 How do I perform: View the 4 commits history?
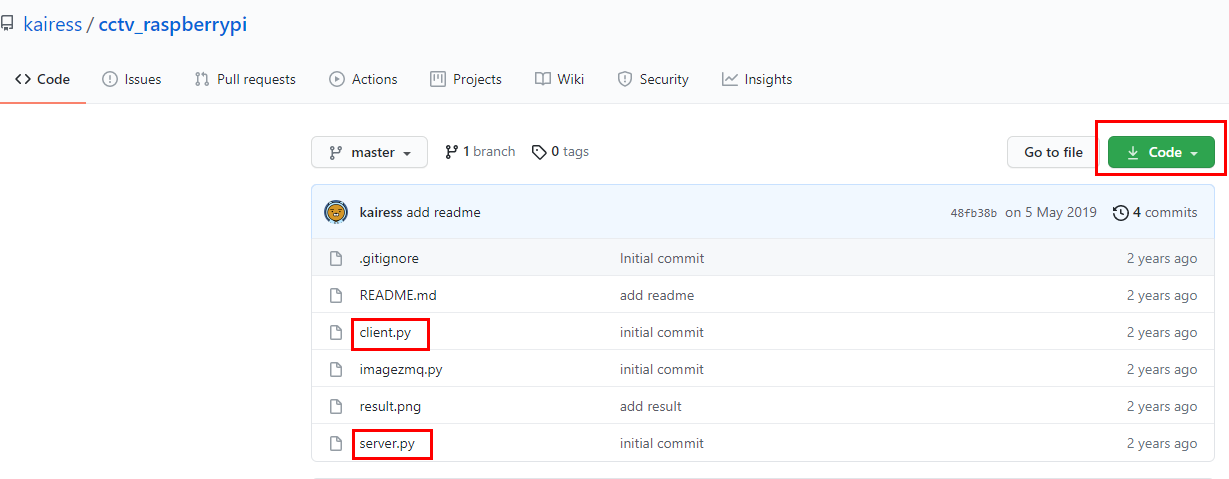[x=1155, y=212]
